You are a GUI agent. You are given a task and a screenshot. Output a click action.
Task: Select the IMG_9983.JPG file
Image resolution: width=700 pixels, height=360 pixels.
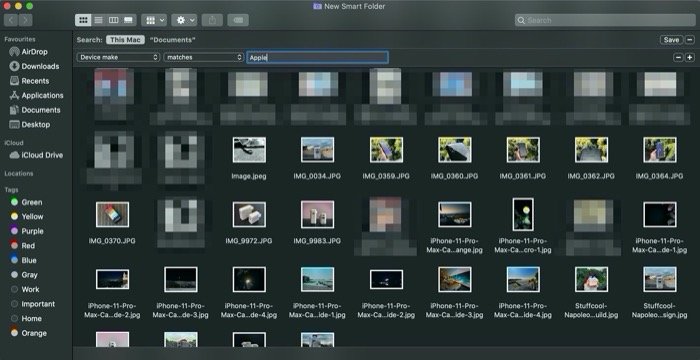(x=317, y=214)
